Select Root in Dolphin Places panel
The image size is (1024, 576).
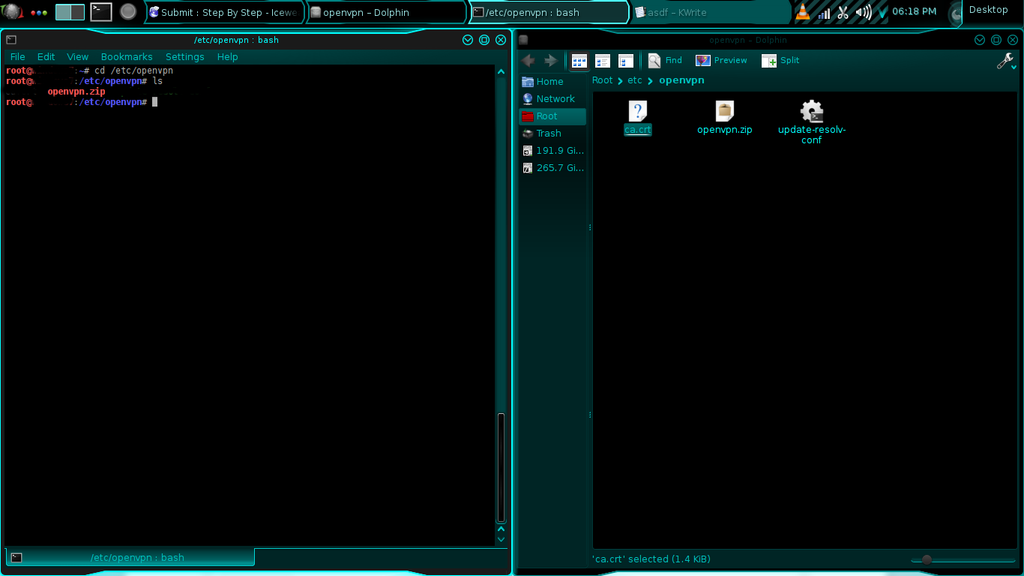(x=552, y=116)
